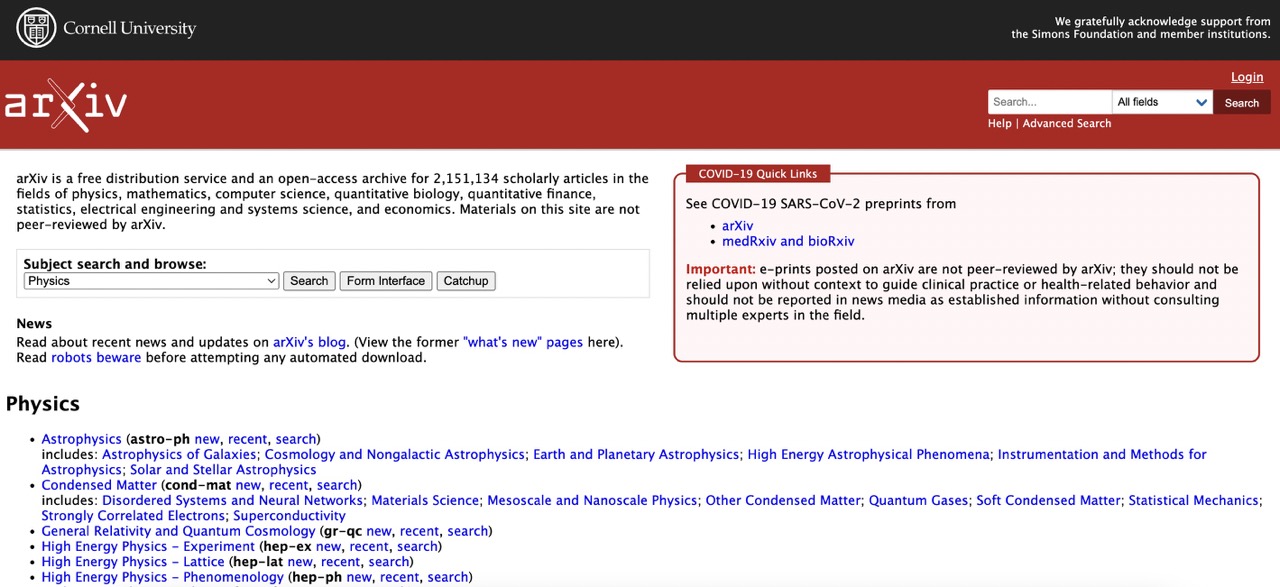
Task: Open Cosmology and Nongalactic Astrophysics link
Action: (x=394, y=454)
